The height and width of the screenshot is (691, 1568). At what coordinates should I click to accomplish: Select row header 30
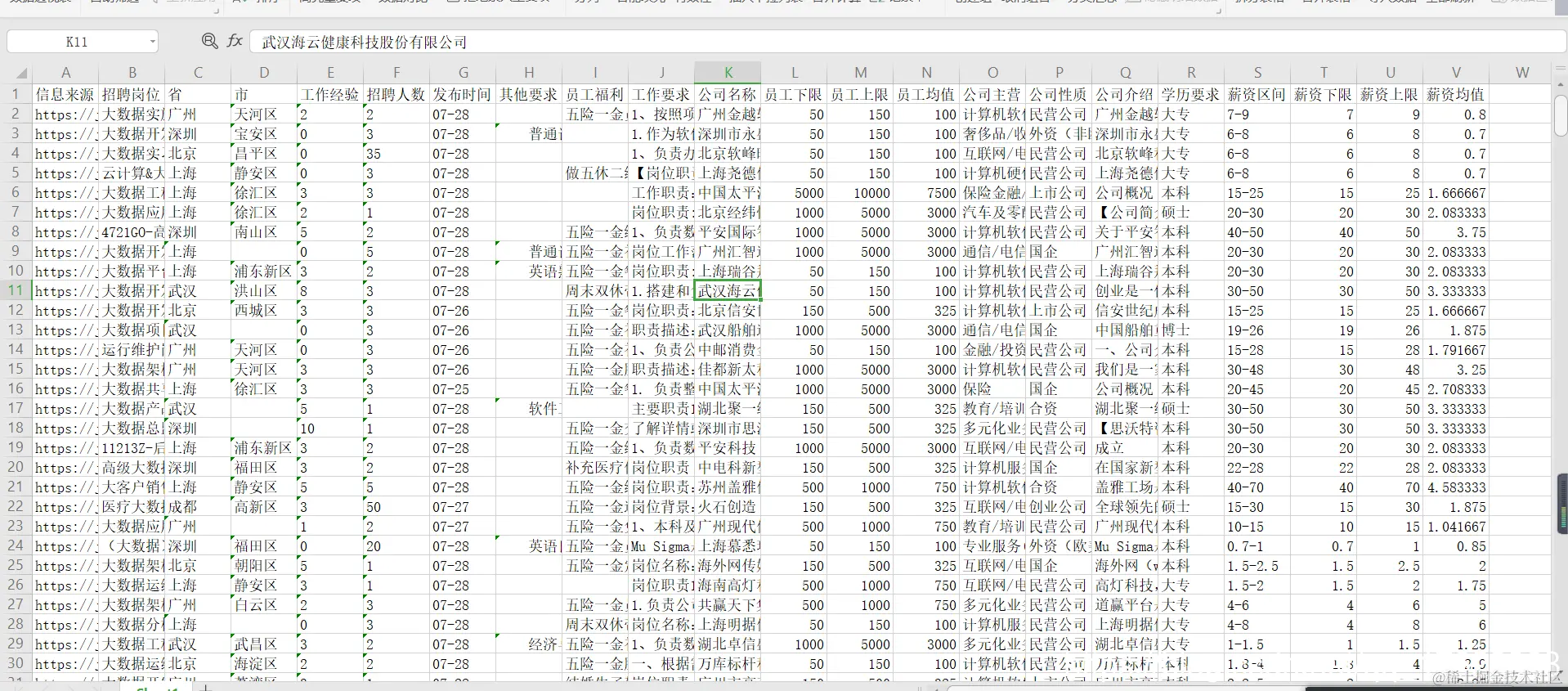16,663
